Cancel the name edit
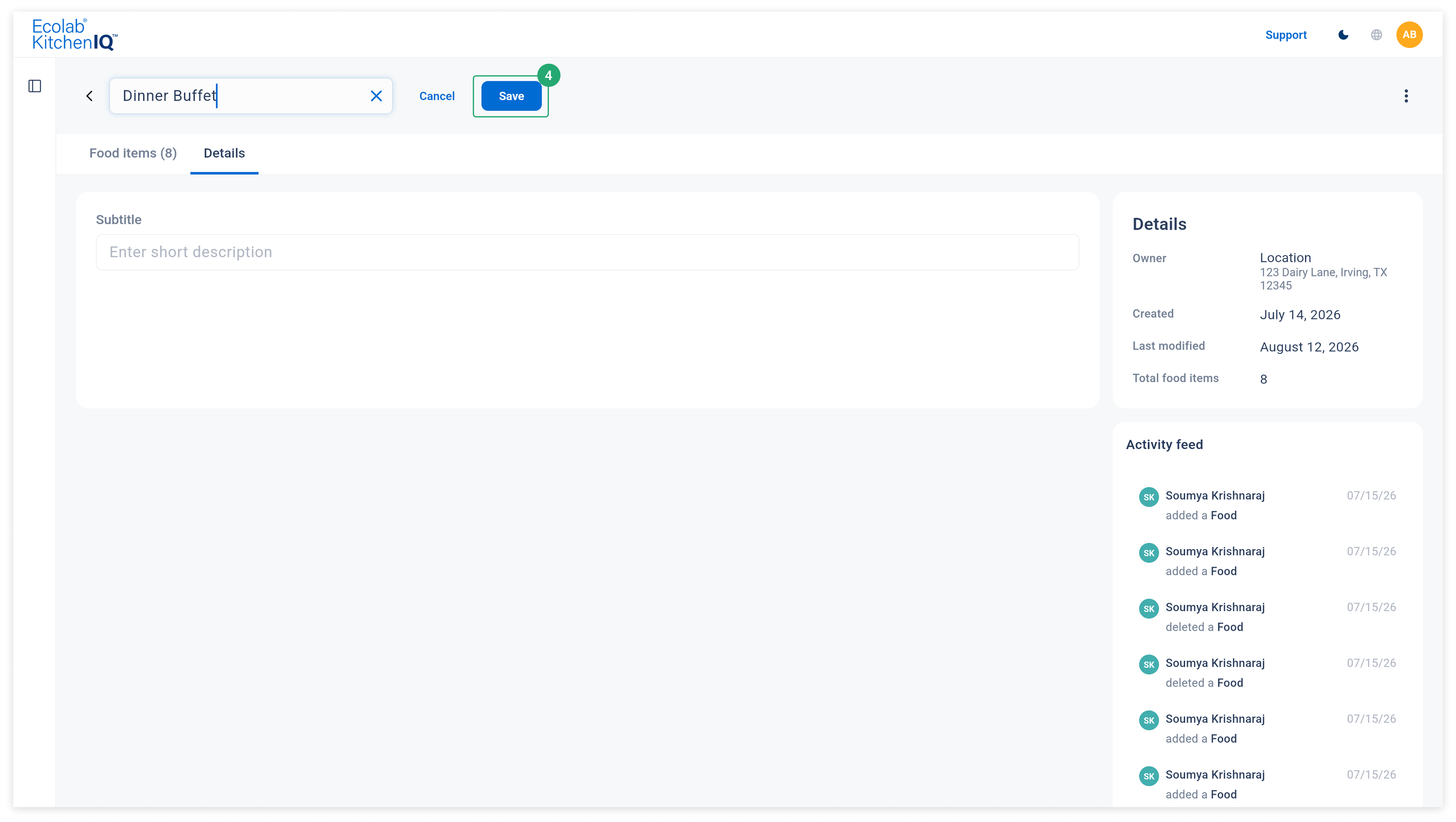This screenshot has width=1456, height=822. 437,96
